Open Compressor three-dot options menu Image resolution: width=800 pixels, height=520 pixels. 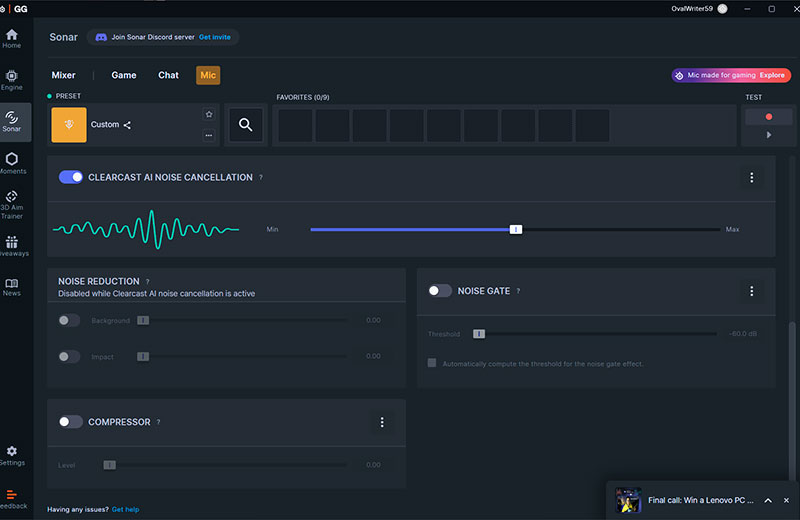382,422
